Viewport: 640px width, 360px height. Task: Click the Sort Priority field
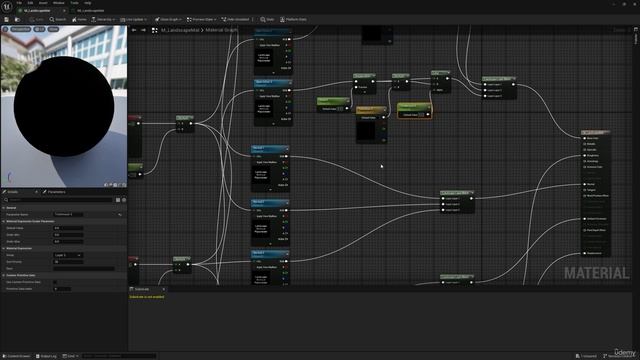[69, 262]
